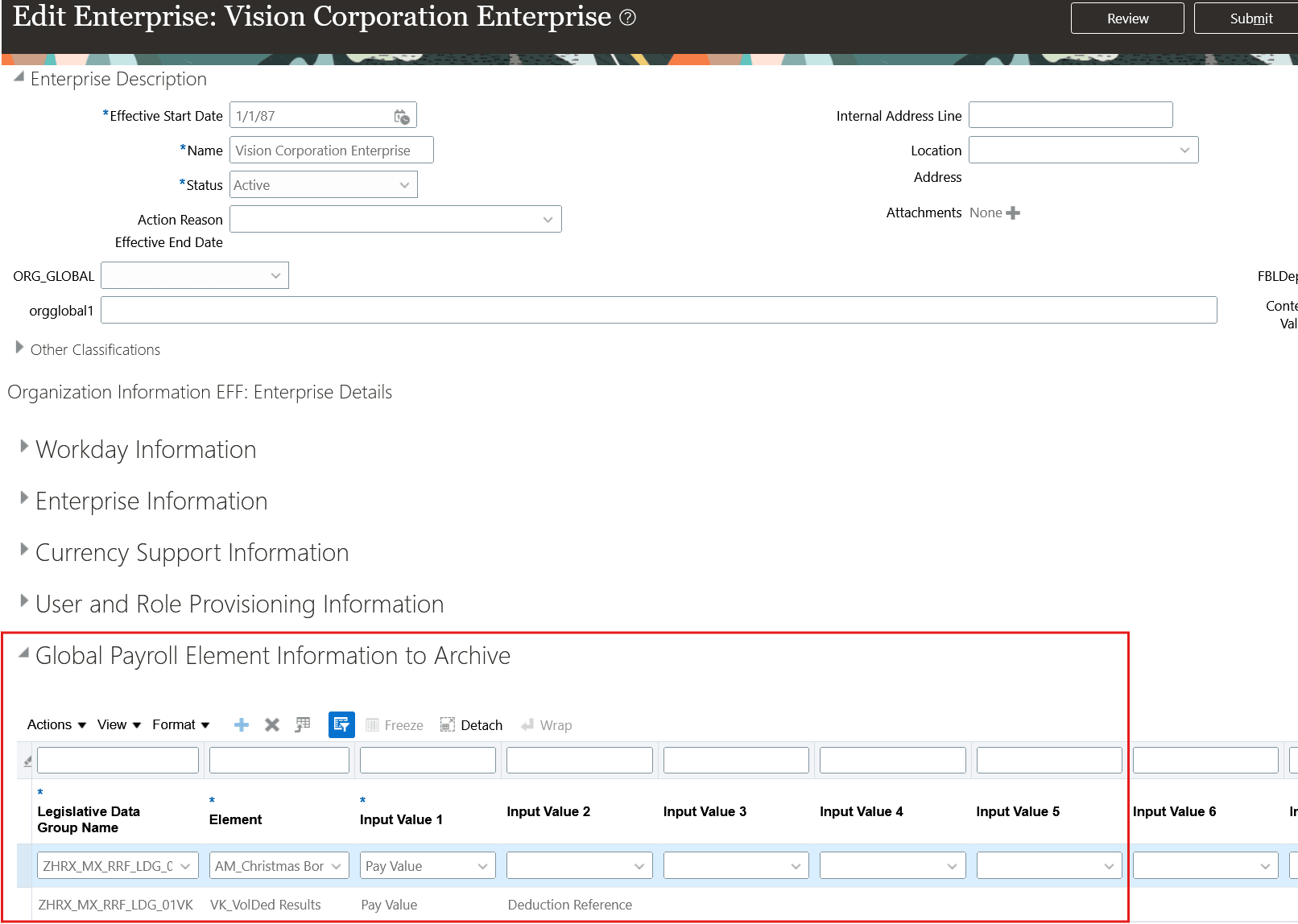
Task: Click Deduction Reference cell
Action: [569, 905]
